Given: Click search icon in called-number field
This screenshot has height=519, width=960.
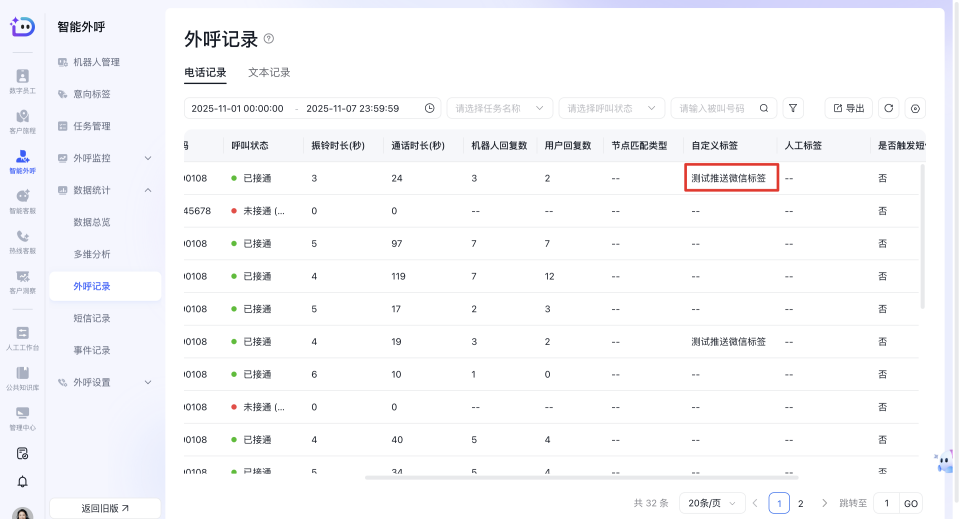Looking at the screenshot, I should coord(764,108).
